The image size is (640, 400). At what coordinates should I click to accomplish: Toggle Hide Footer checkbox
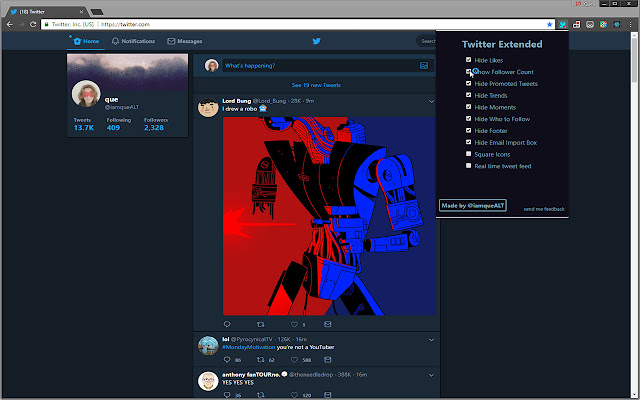pos(469,131)
